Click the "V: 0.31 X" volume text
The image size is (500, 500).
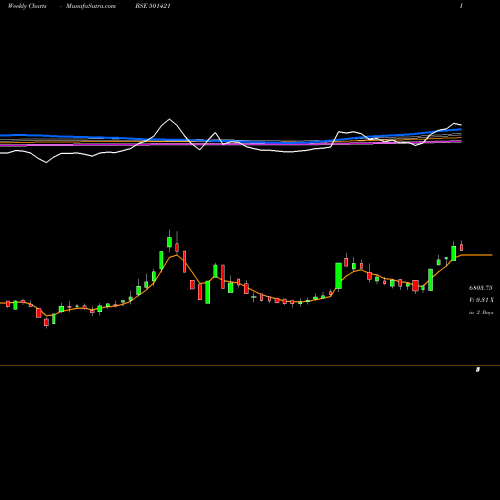[481, 300]
